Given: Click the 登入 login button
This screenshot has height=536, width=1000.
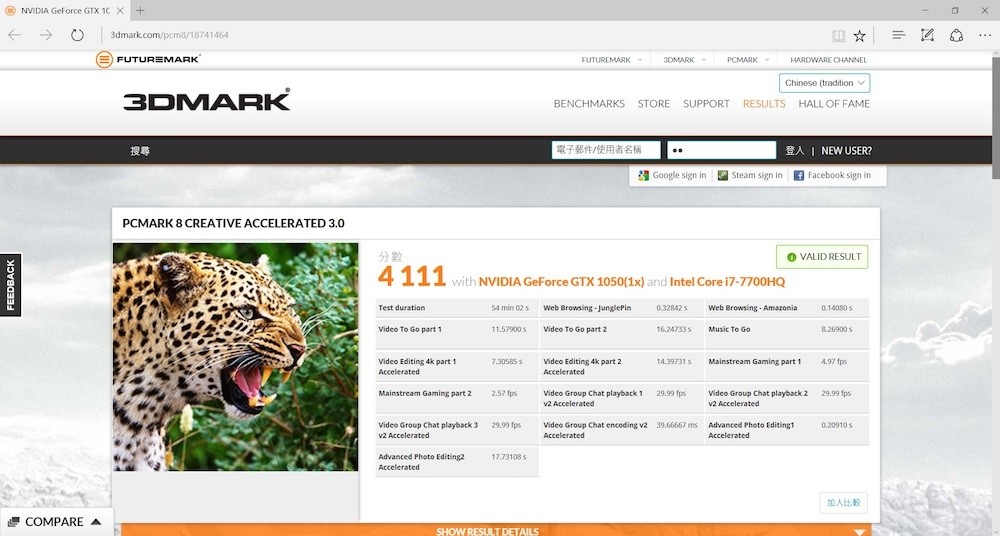Looking at the screenshot, I should [x=795, y=151].
